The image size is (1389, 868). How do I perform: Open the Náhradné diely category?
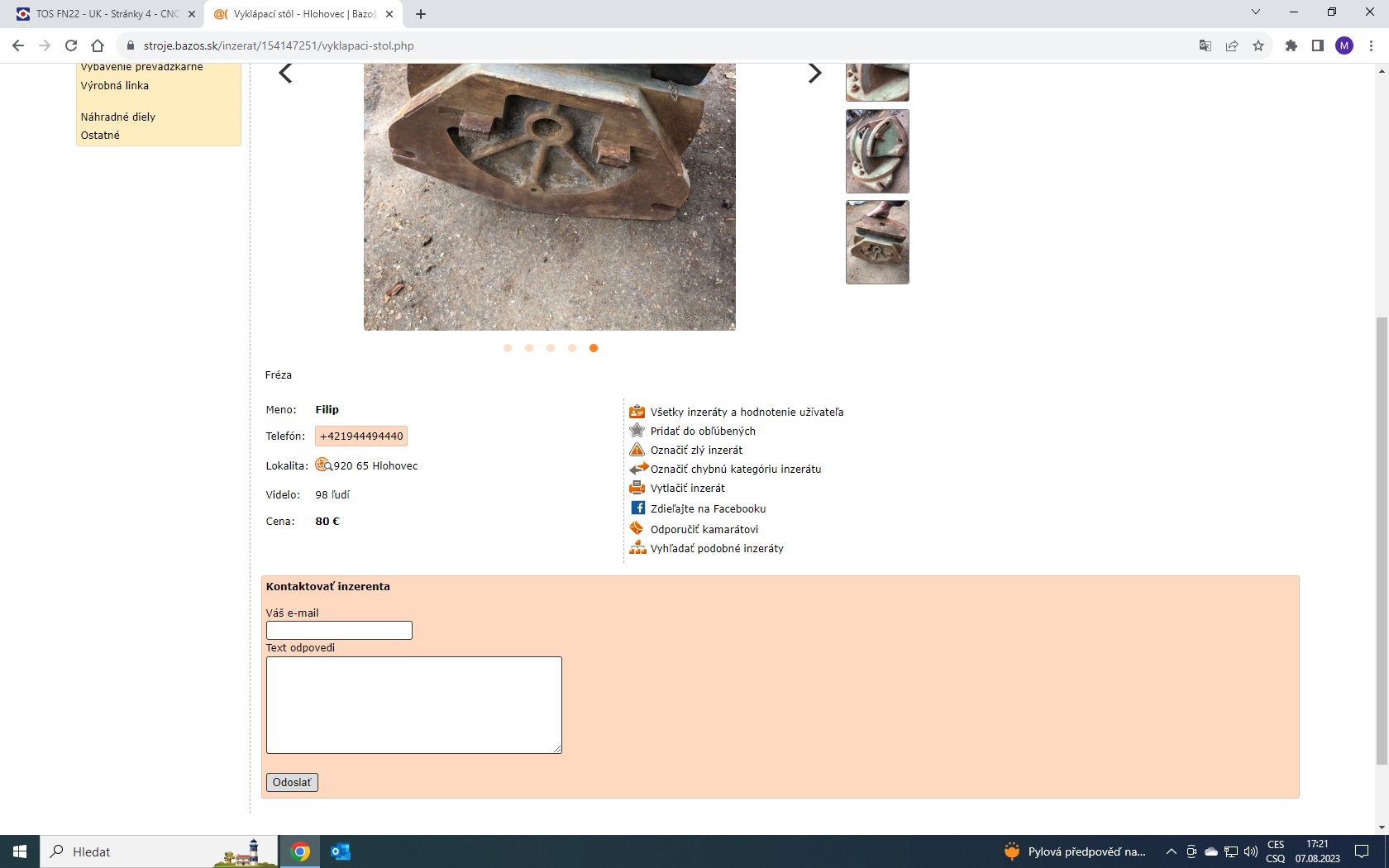[118, 117]
